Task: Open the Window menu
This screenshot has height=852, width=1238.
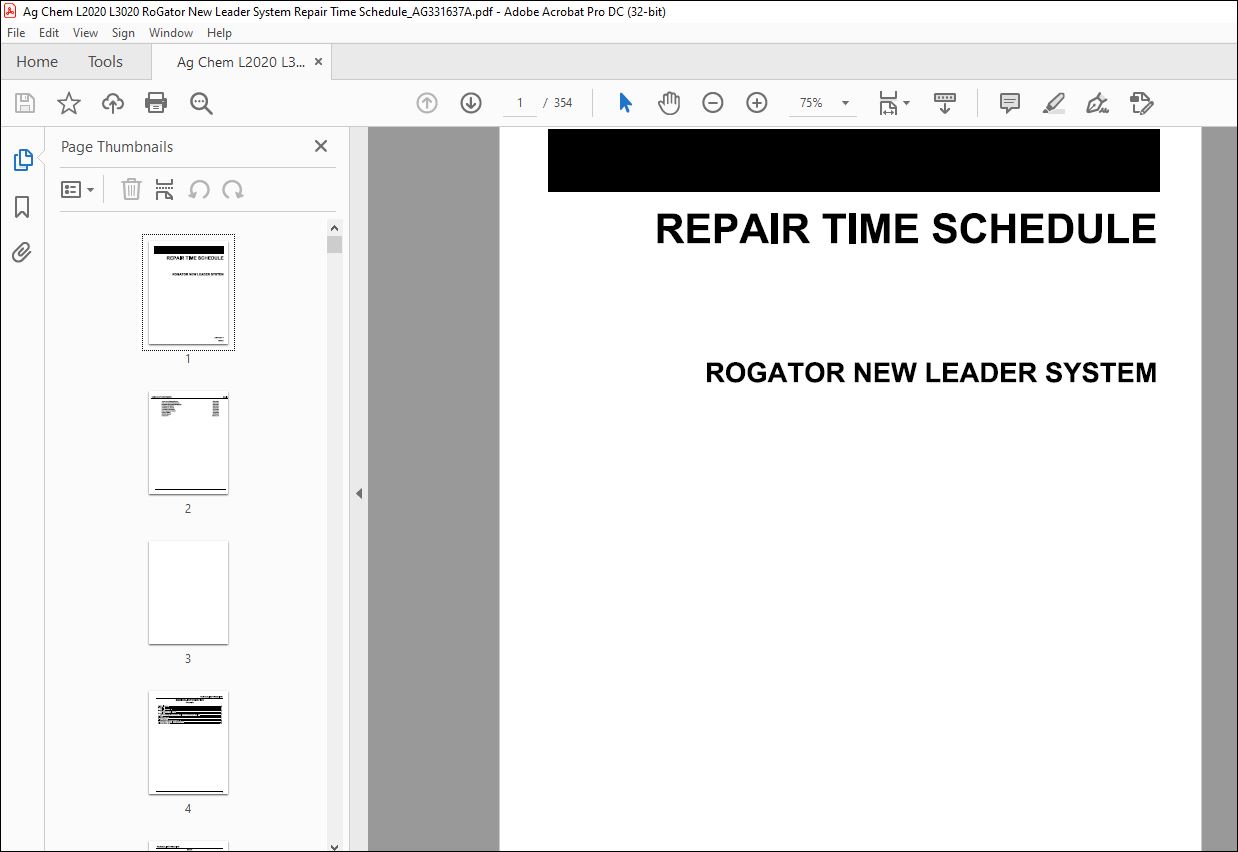Action: click(171, 33)
